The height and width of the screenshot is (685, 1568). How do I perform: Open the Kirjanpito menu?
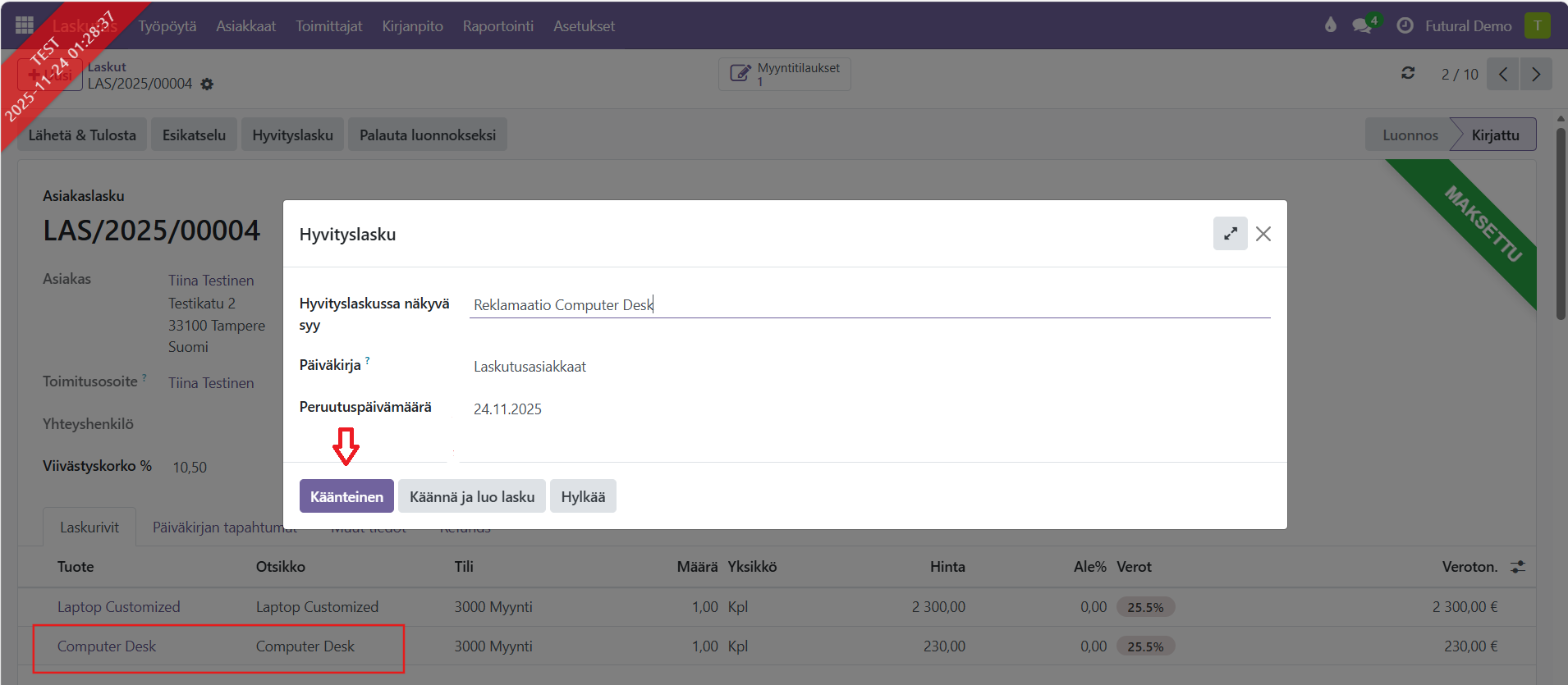click(412, 26)
